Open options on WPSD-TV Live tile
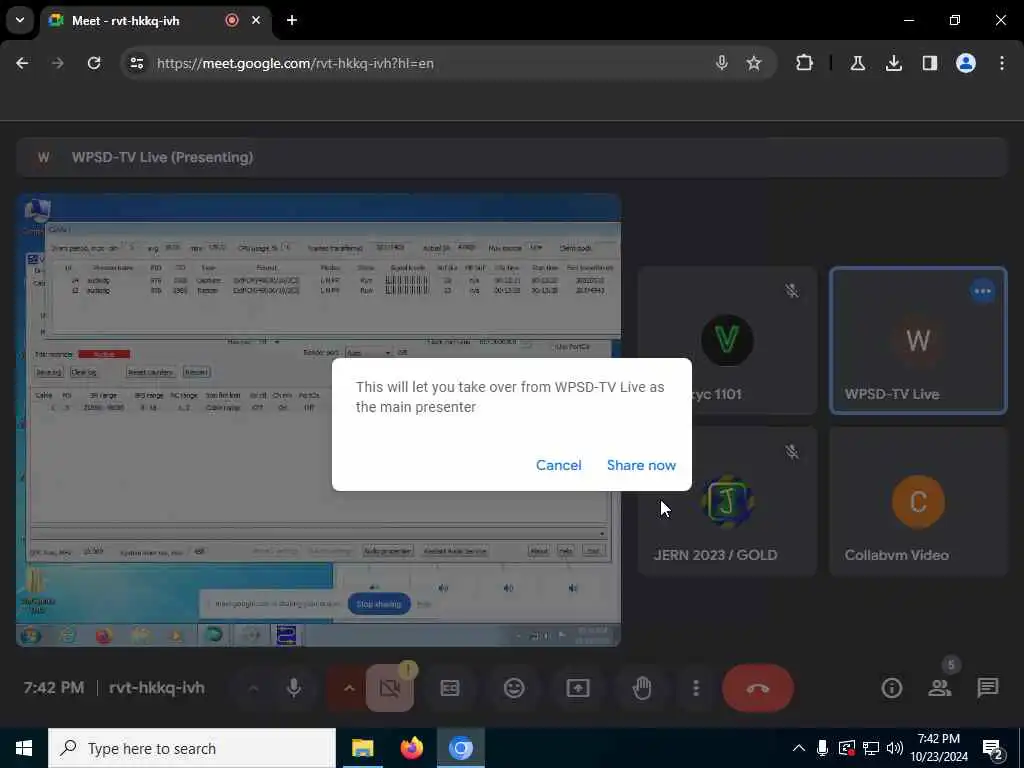 pos(982,291)
